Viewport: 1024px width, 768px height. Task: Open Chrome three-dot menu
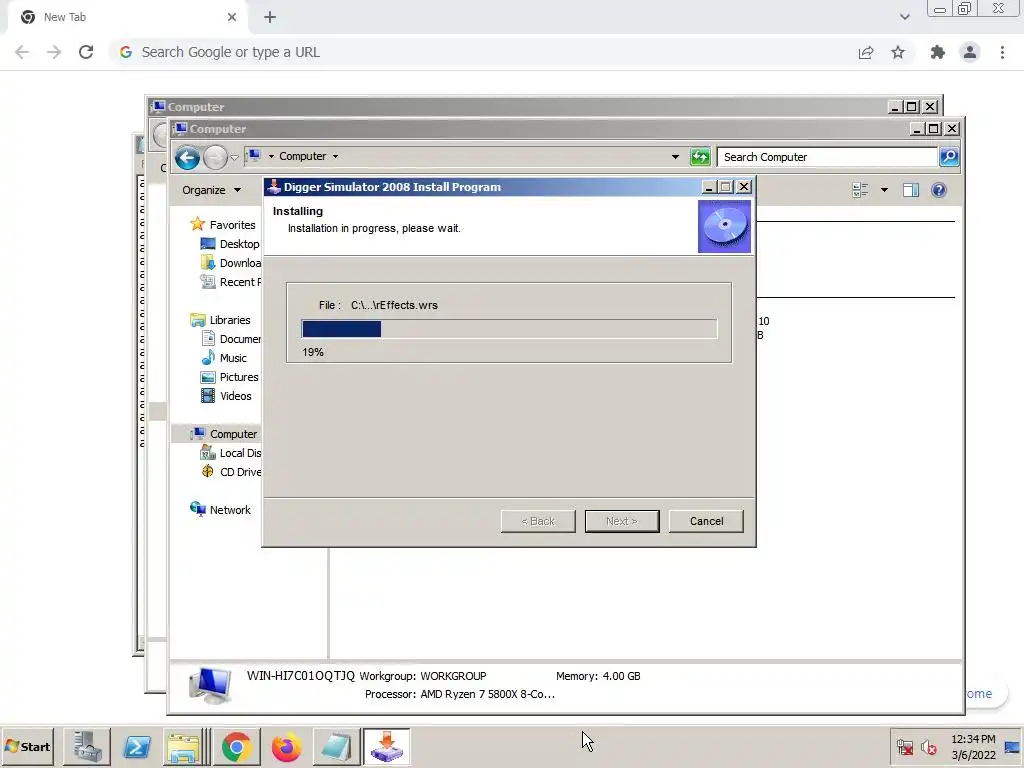coord(1002,52)
